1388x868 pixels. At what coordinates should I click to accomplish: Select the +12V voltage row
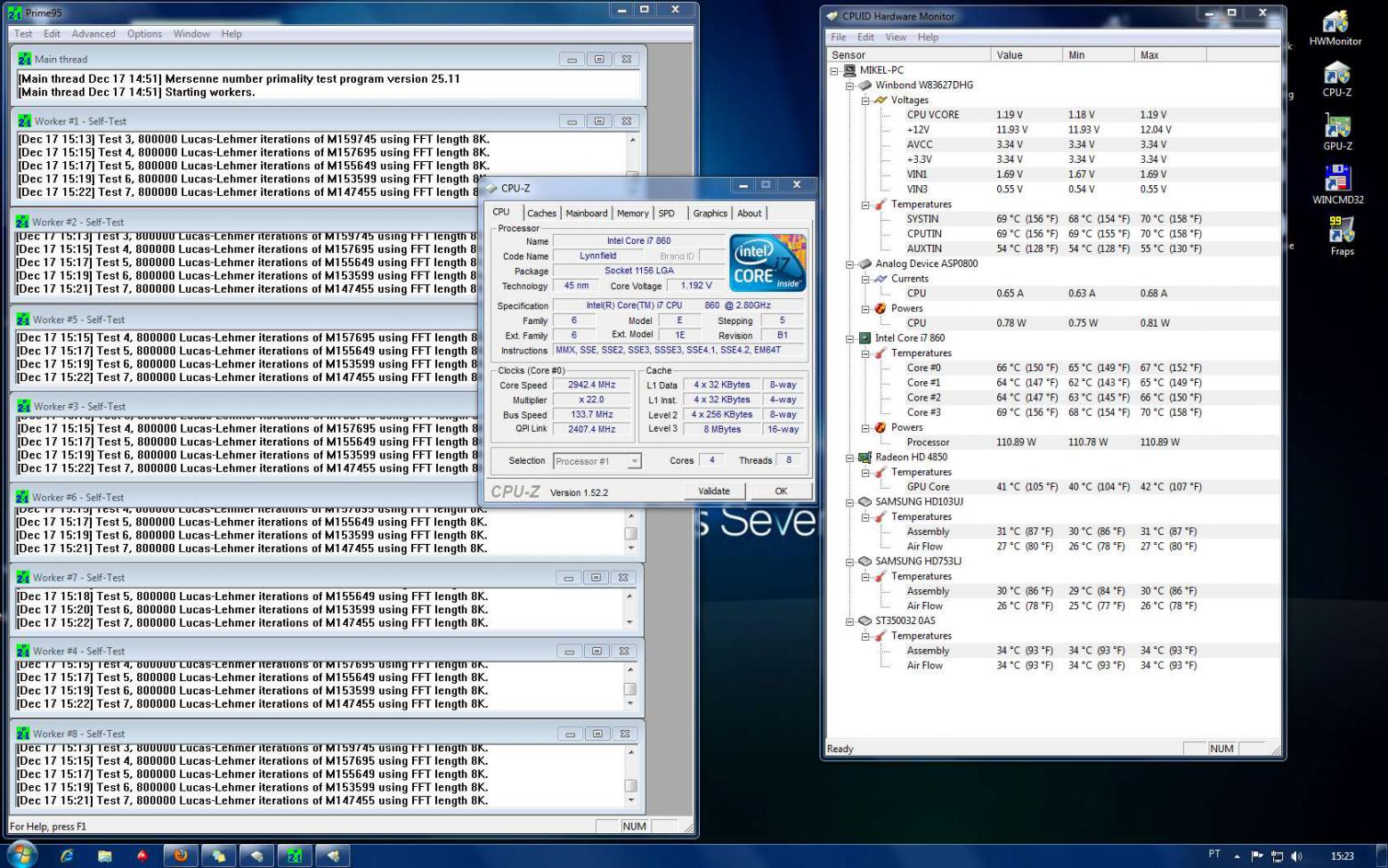pos(1052,130)
